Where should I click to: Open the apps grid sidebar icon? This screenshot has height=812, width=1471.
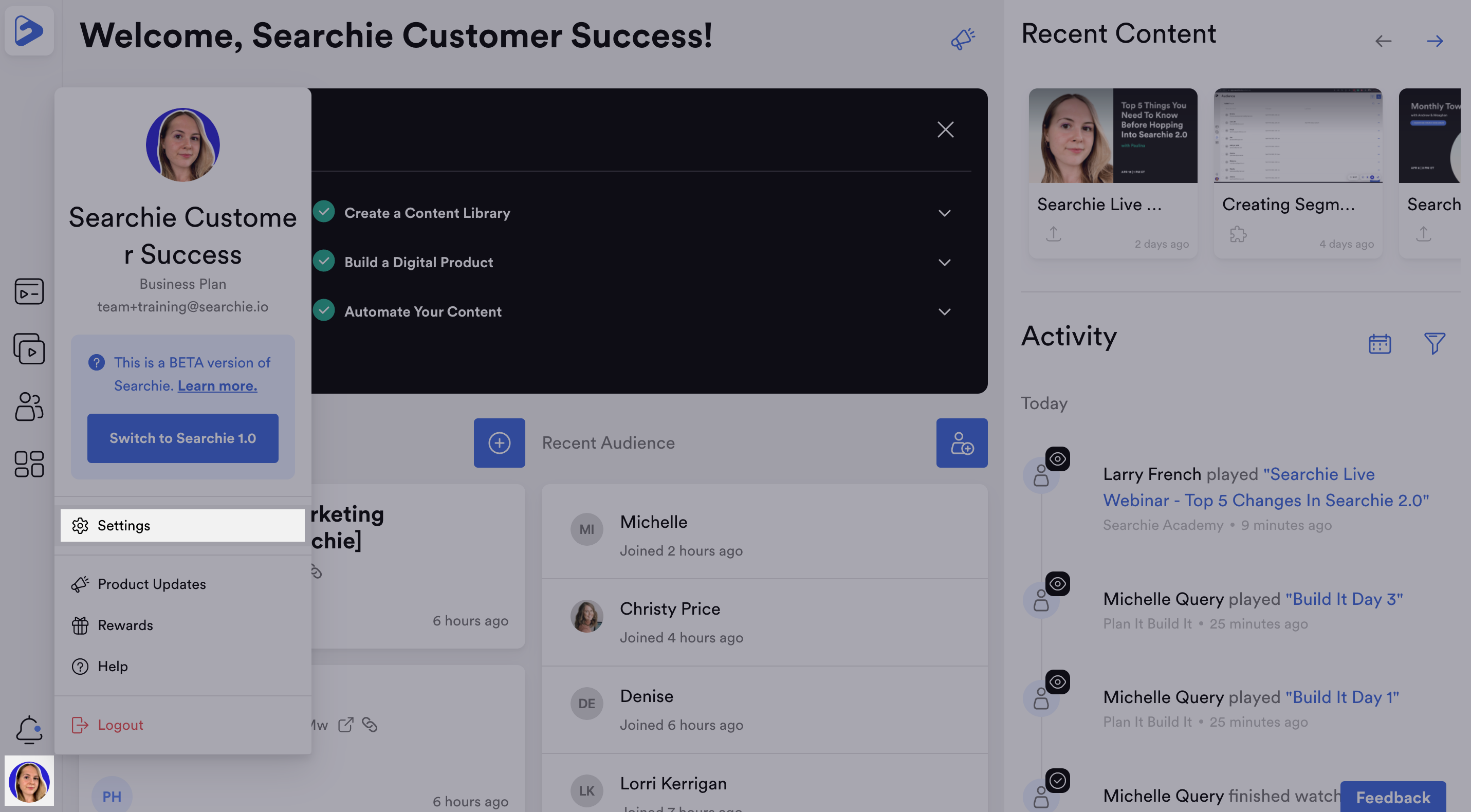[29, 464]
